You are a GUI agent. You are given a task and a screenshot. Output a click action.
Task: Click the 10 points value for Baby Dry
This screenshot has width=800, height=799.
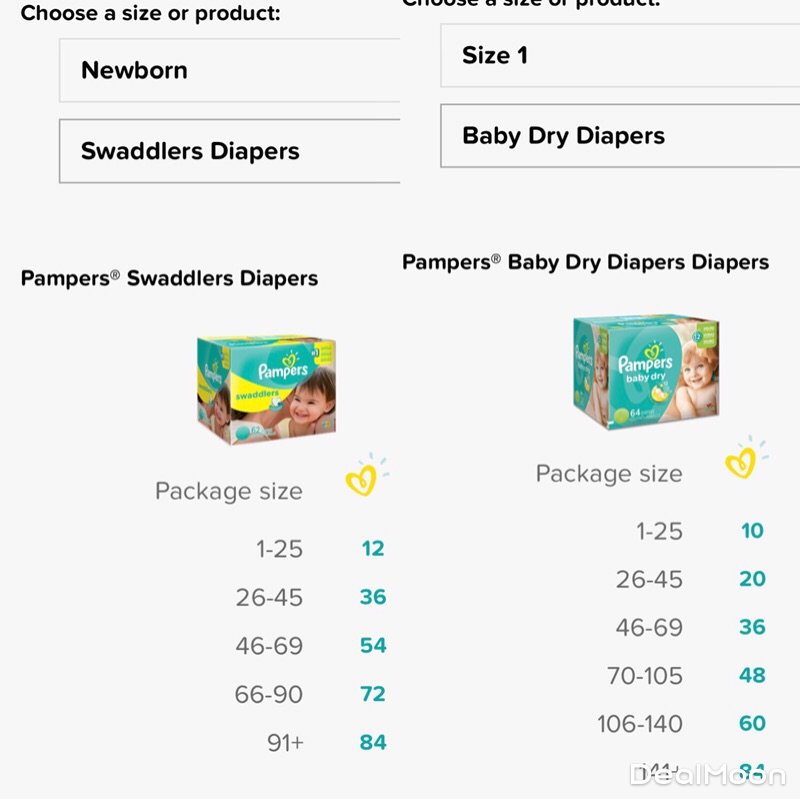[x=752, y=531]
